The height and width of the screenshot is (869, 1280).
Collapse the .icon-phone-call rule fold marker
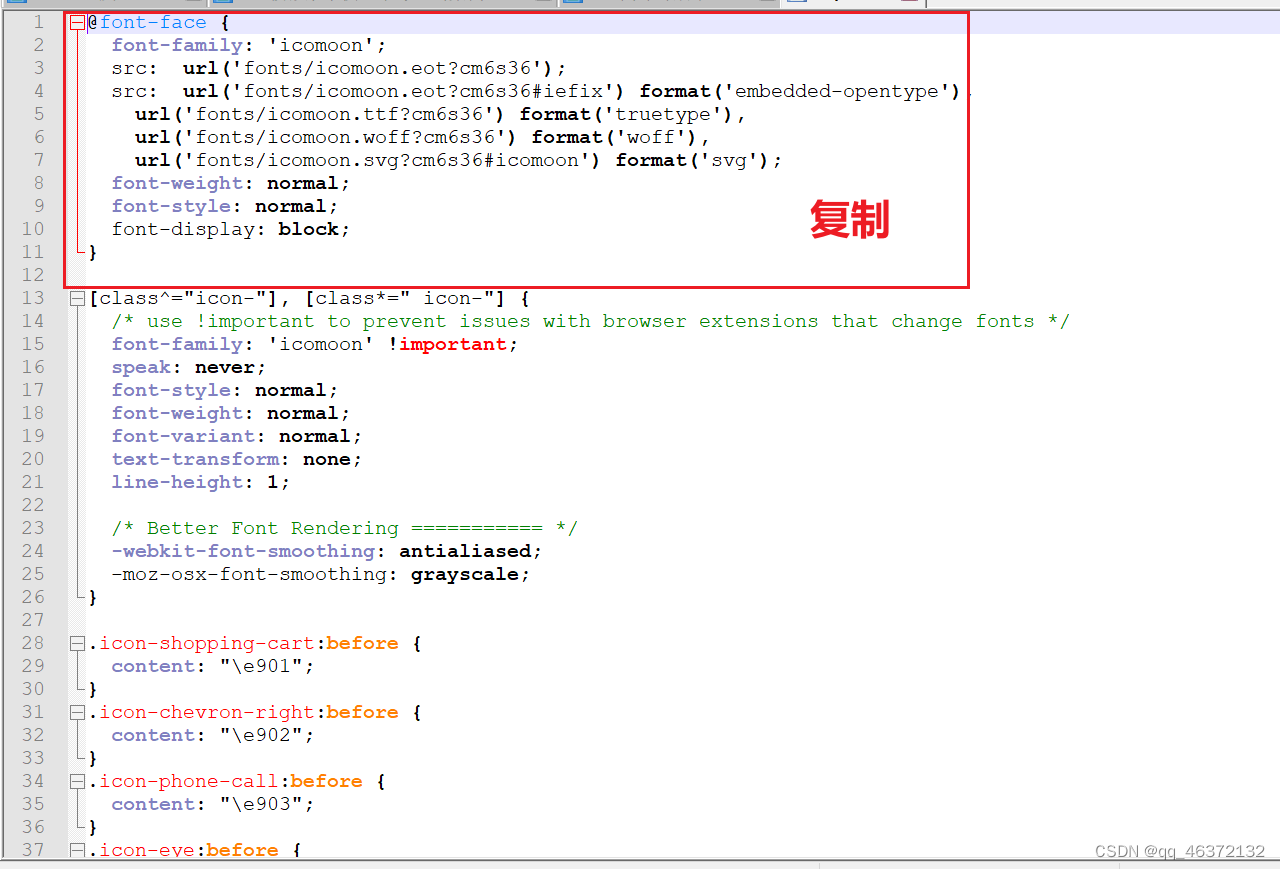[78, 781]
